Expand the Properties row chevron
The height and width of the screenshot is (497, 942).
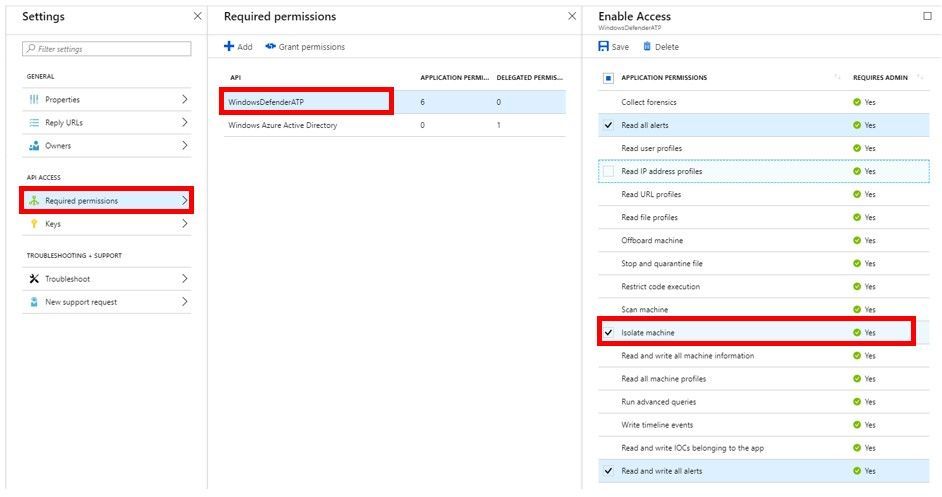185,100
